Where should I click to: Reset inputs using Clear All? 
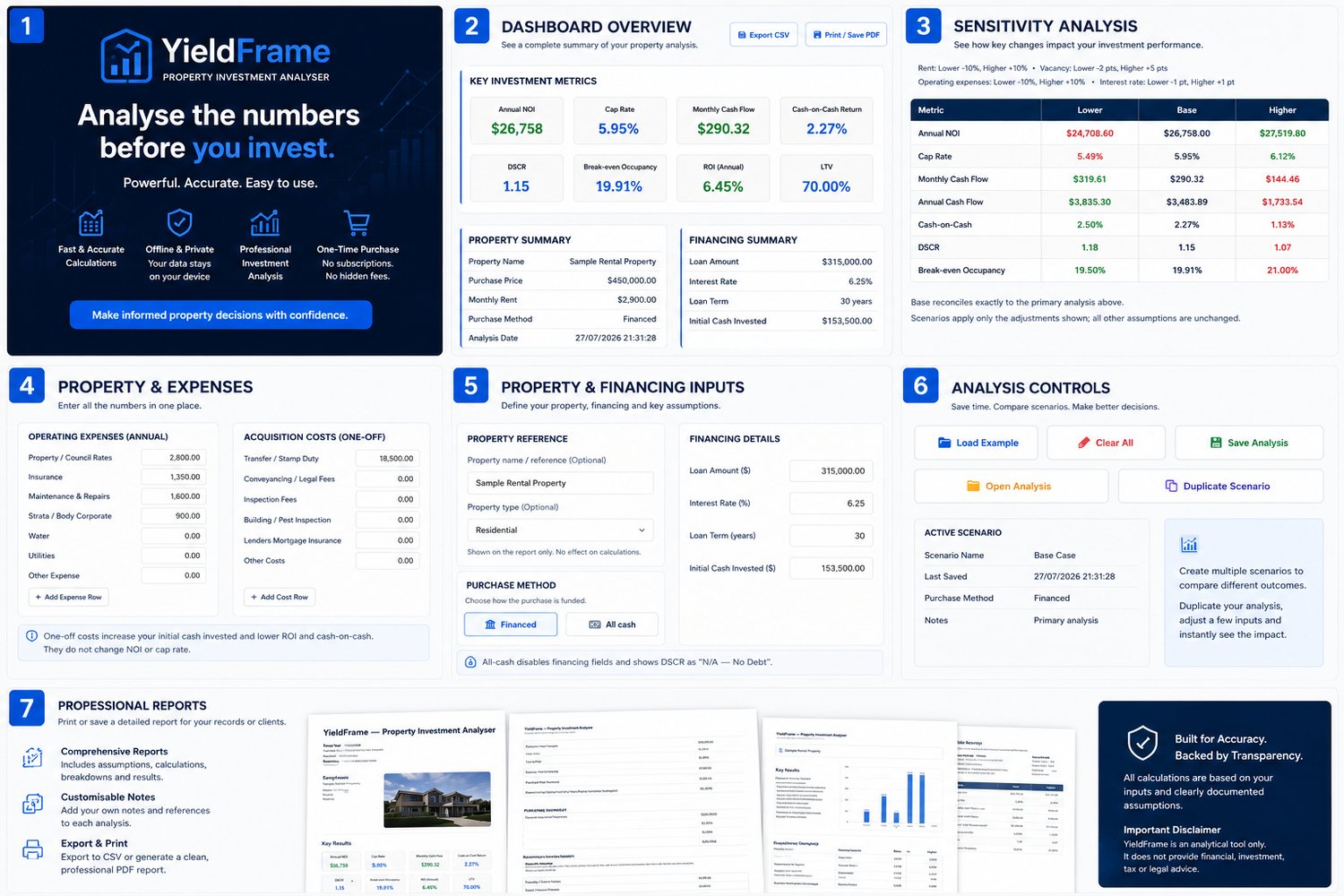tap(1106, 443)
